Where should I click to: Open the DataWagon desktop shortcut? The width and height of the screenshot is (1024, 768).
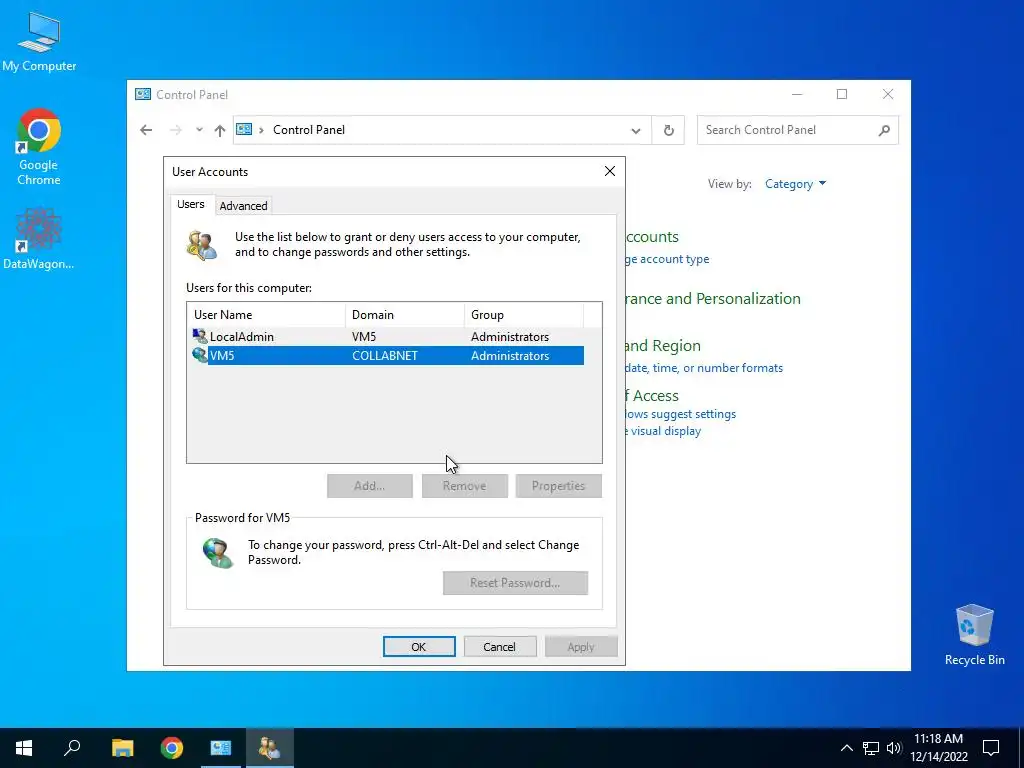(x=39, y=238)
